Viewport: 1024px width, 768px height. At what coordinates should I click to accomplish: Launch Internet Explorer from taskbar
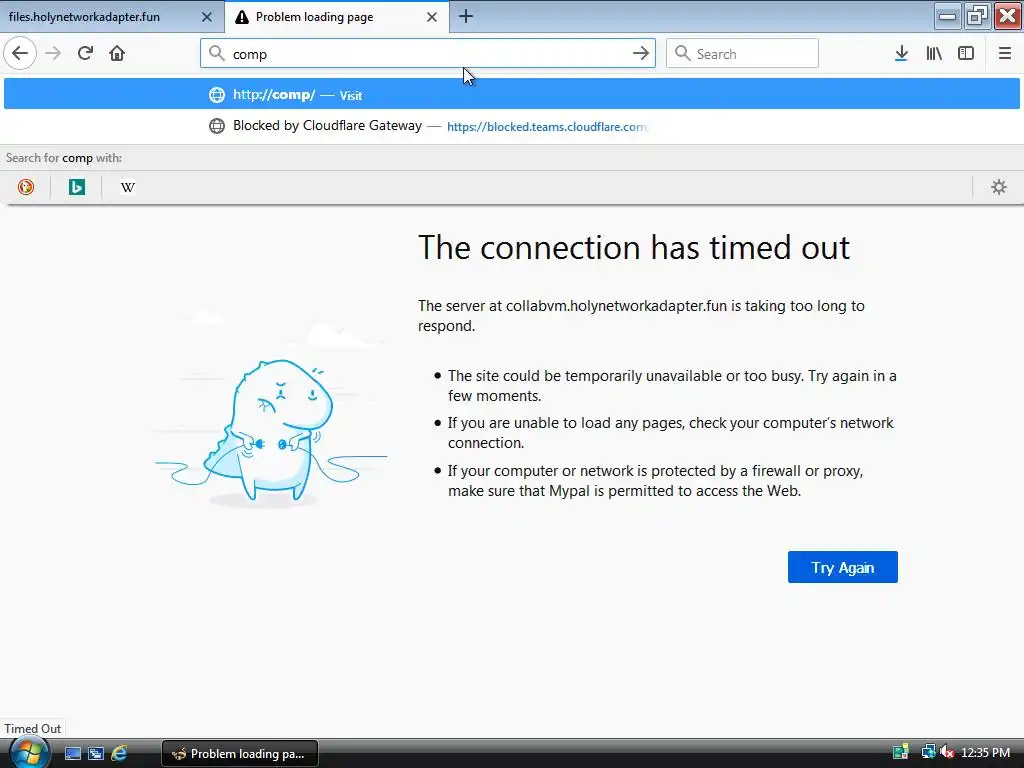click(x=119, y=754)
